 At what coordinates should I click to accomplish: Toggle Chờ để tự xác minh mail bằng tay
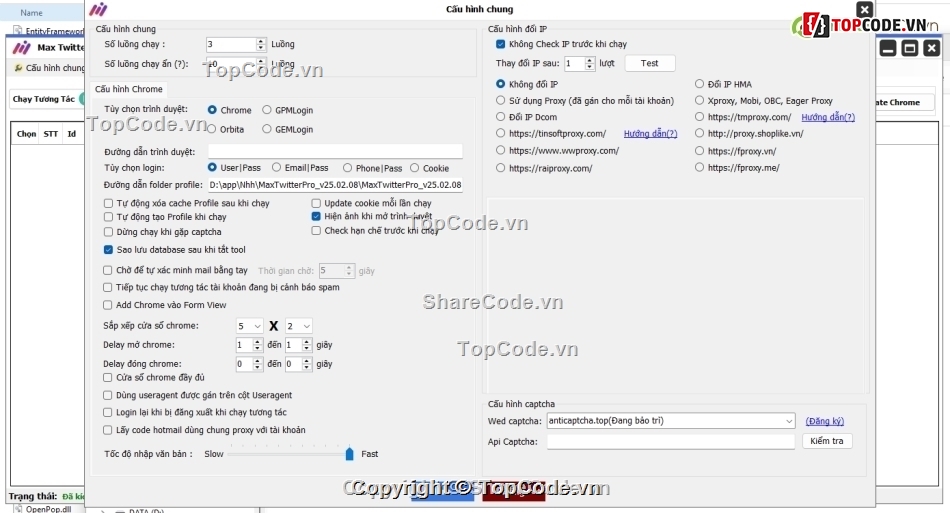click(x=108, y=270)
